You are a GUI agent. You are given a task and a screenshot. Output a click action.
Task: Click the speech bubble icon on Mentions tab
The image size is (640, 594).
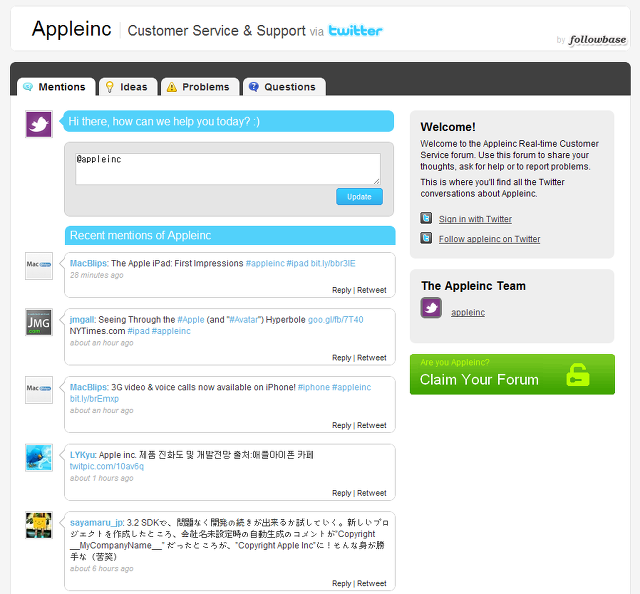coord(28,87)
